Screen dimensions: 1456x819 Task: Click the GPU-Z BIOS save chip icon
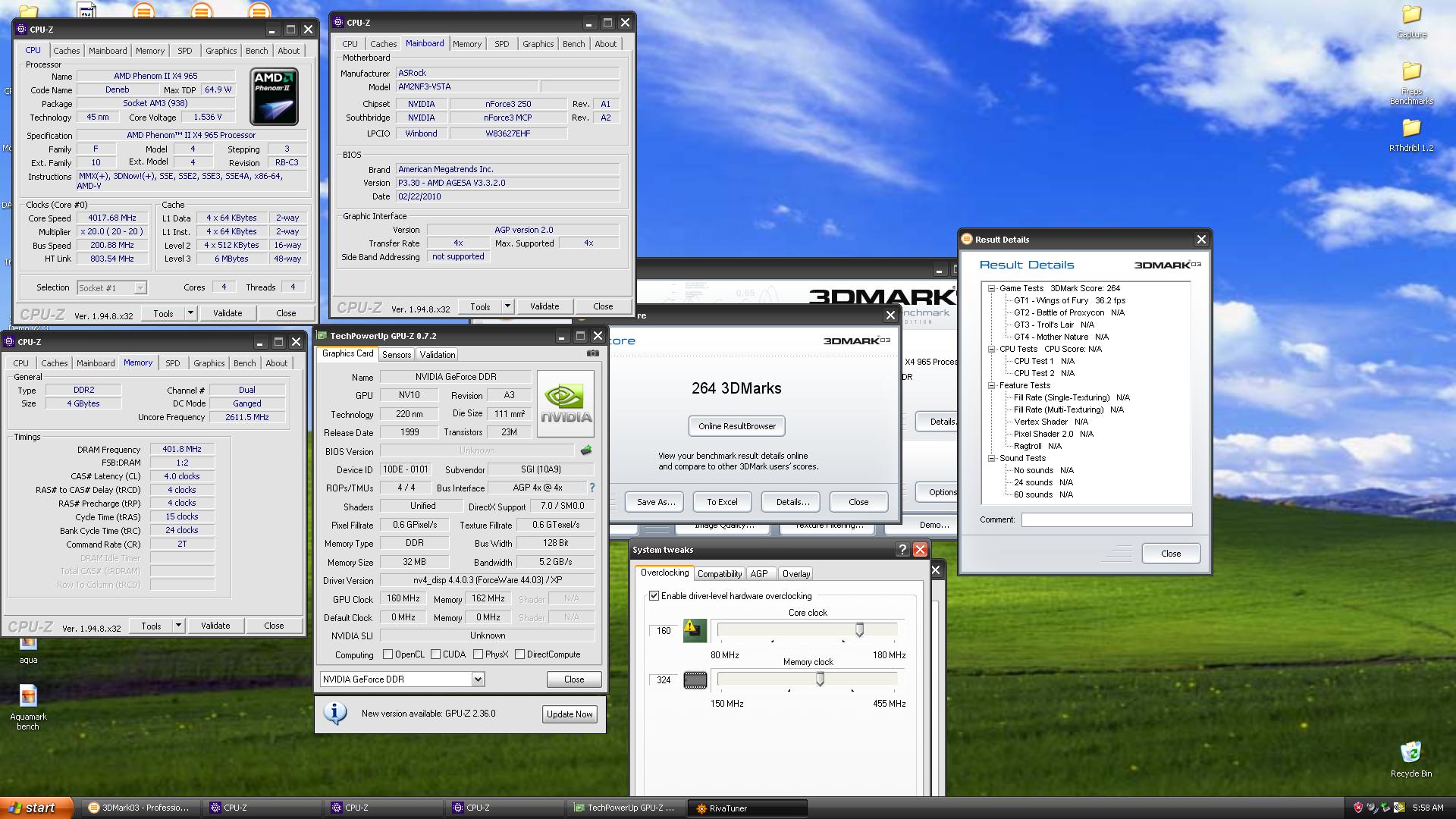[x=586, y=450]
